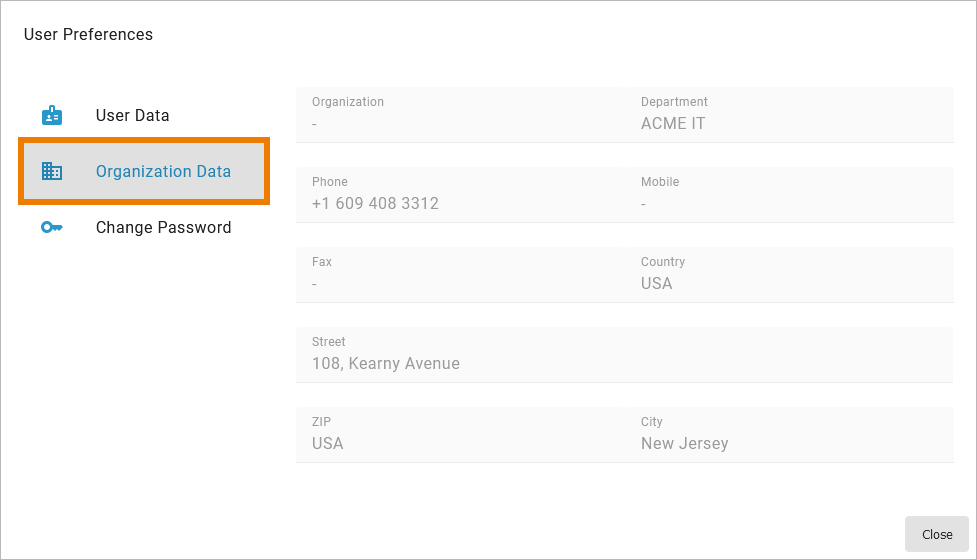This screenshot has width=977, height=560.
Task: Click the Change Password key icon
Action: pyautogui.click(x=52, y=227)
